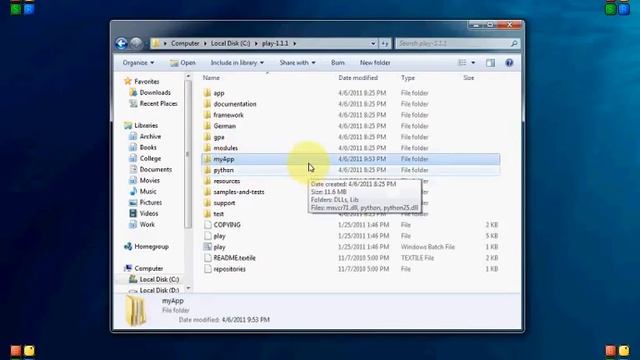Open Recent Places in Favorites
This screenshot has height=360, width=640.
point(158,104)
